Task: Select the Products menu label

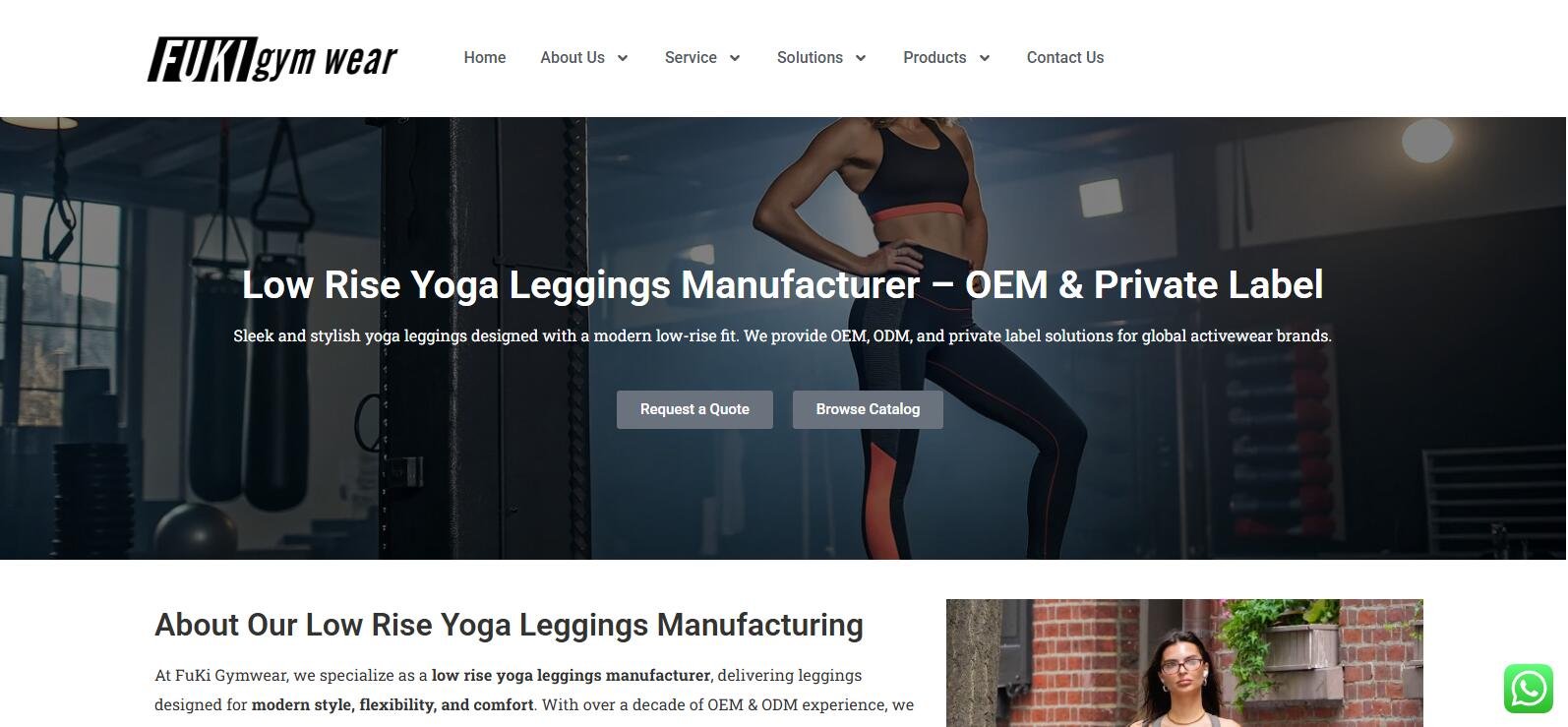Action: [x=935, y=58]
